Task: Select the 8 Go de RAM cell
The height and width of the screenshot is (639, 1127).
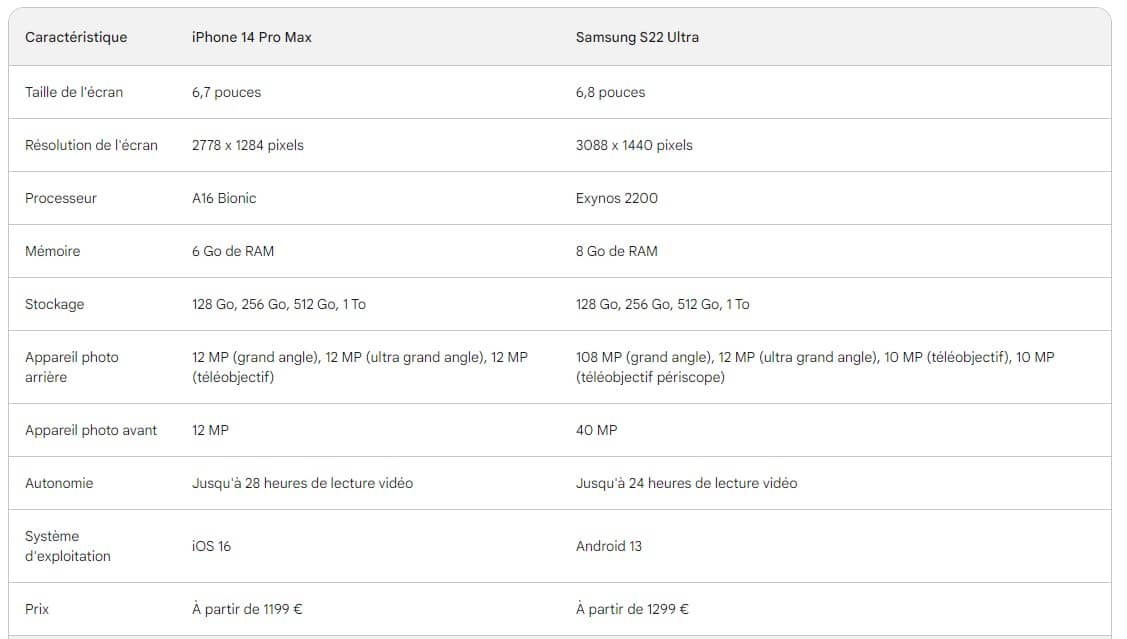Action: [x=616, y=251]
